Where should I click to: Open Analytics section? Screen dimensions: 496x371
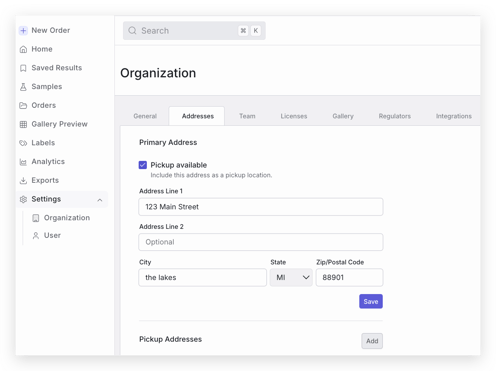pos(48,162)
